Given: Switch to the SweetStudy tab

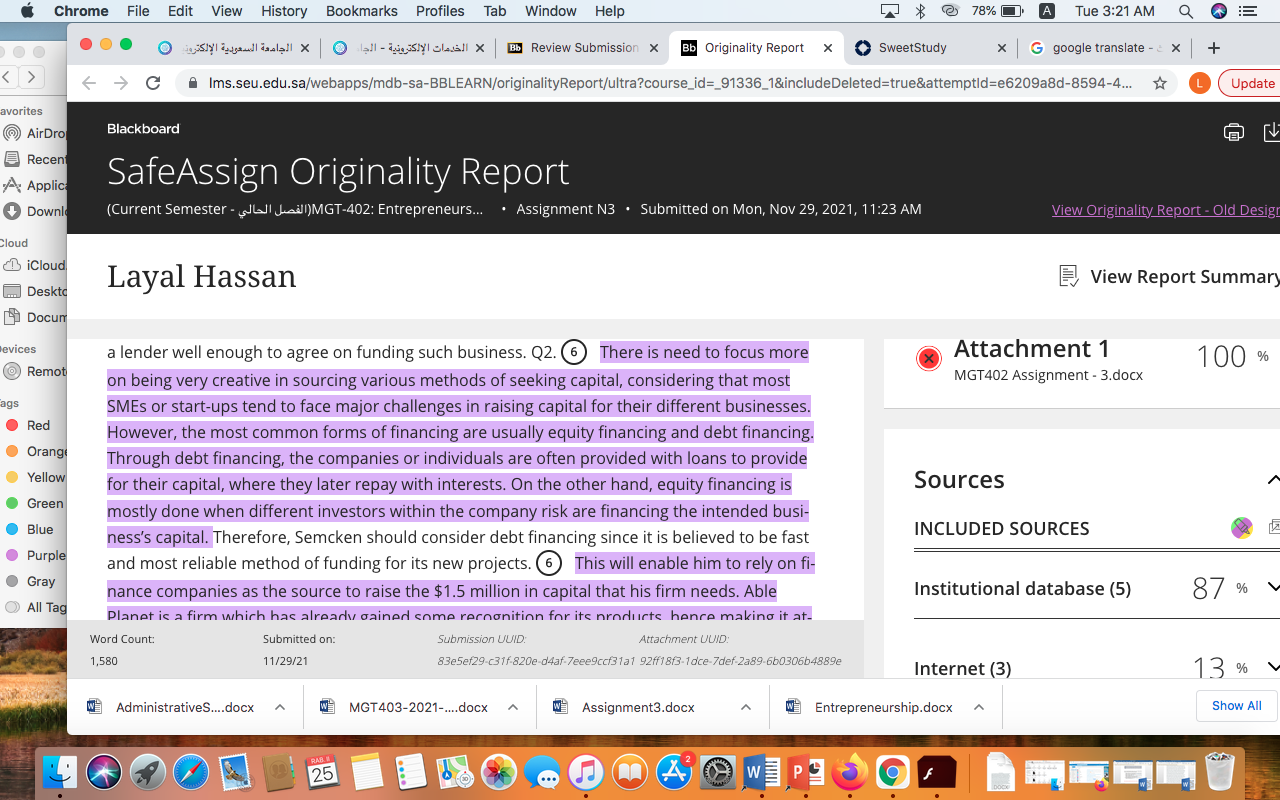Looking at the screenshot, I should (931, 48).
